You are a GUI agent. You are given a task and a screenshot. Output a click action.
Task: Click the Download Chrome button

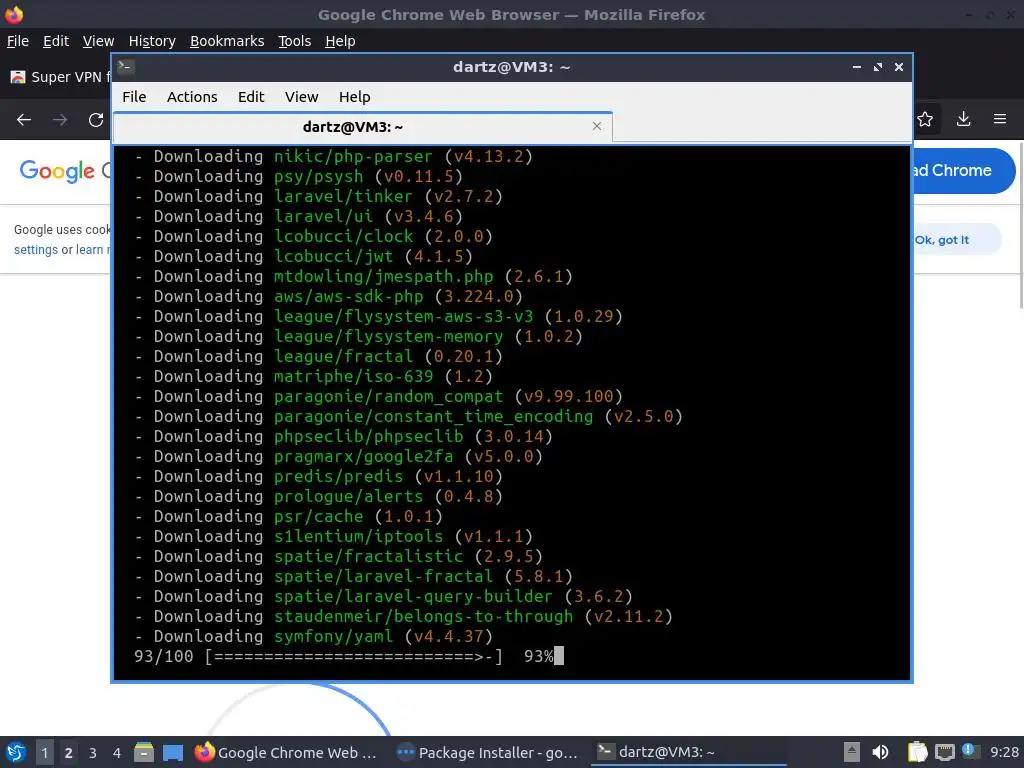pyautogui.click(x=964, y=170)
